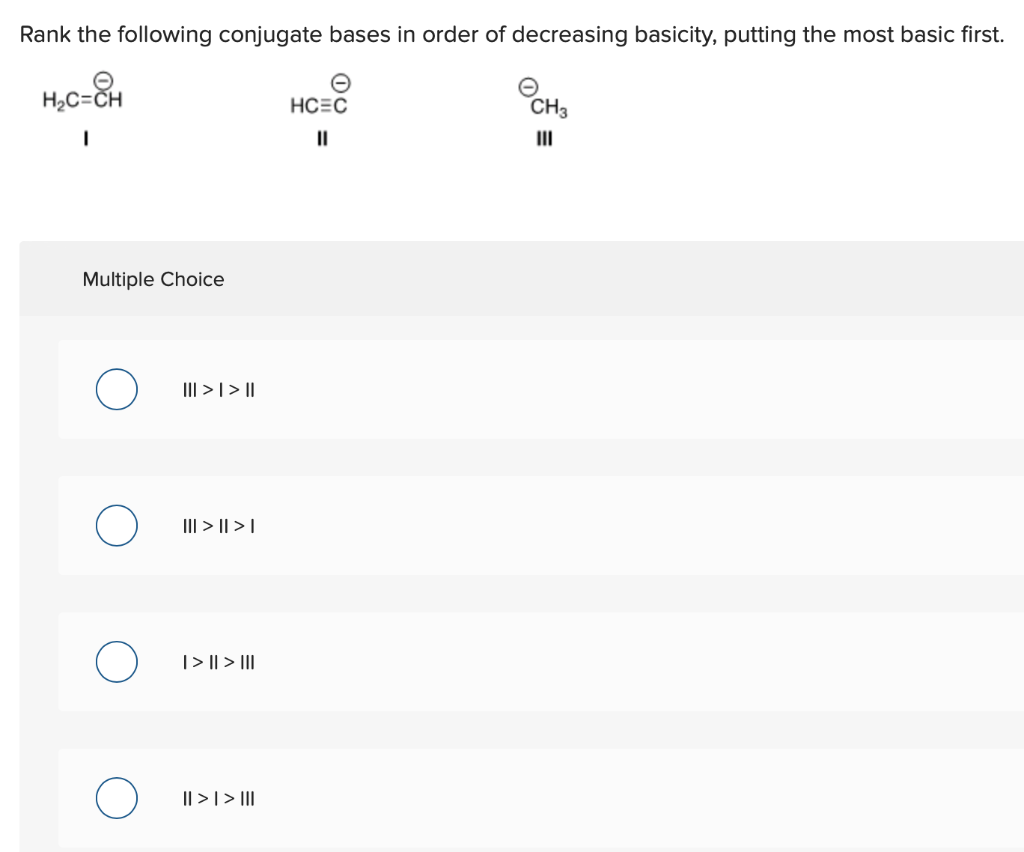
Task: Select the radio button for II > I > III
Action: click(x=116, y=798)
